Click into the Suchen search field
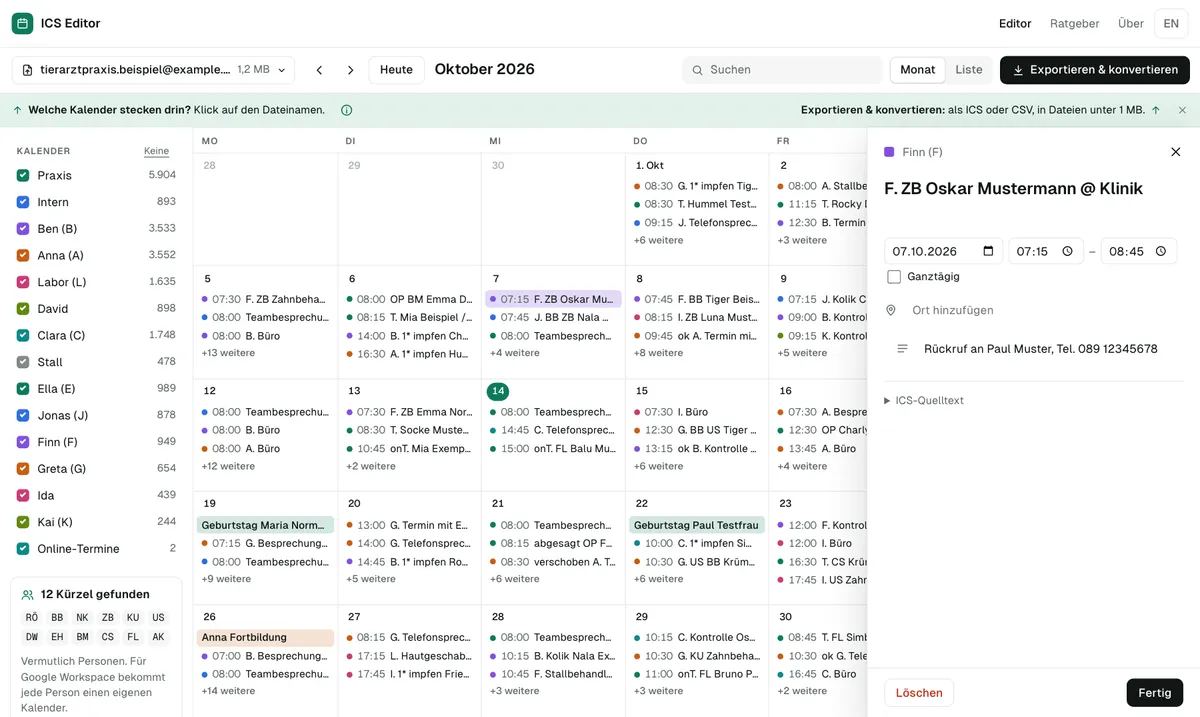This screenshot has height=717, width=1200. click(782, 70)
